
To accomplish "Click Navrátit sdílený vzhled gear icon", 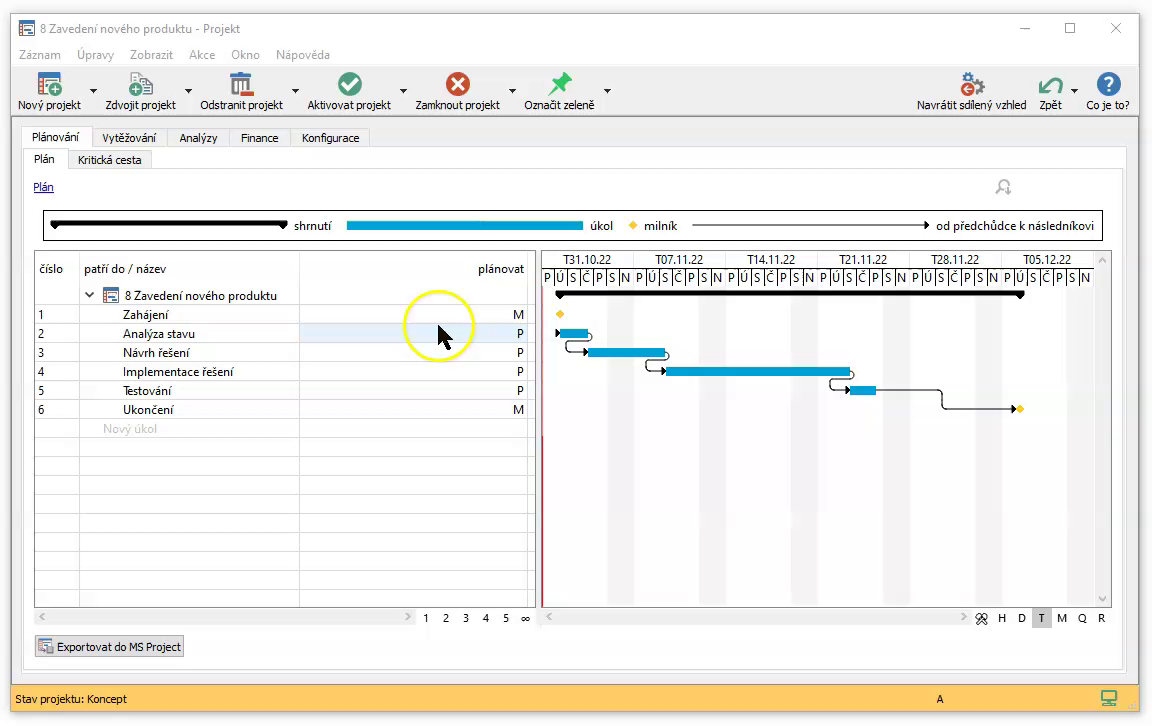I will (971, 85).
